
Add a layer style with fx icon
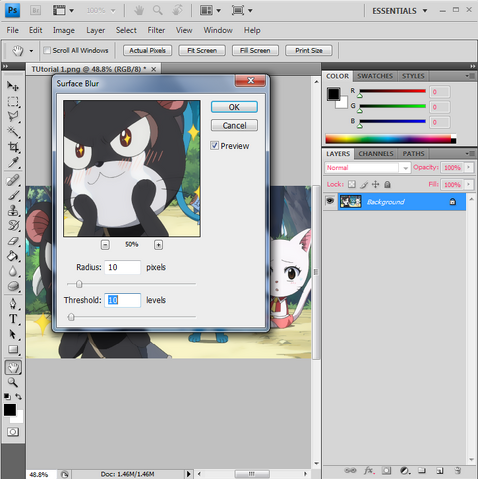click(369, 471)
